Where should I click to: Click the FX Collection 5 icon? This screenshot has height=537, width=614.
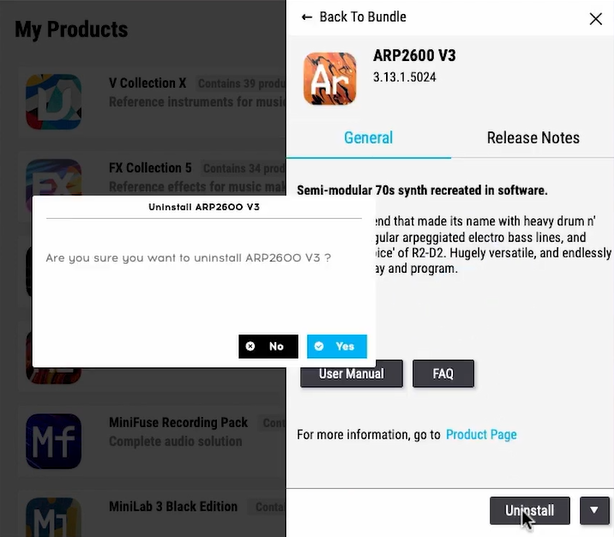[54, 178]
